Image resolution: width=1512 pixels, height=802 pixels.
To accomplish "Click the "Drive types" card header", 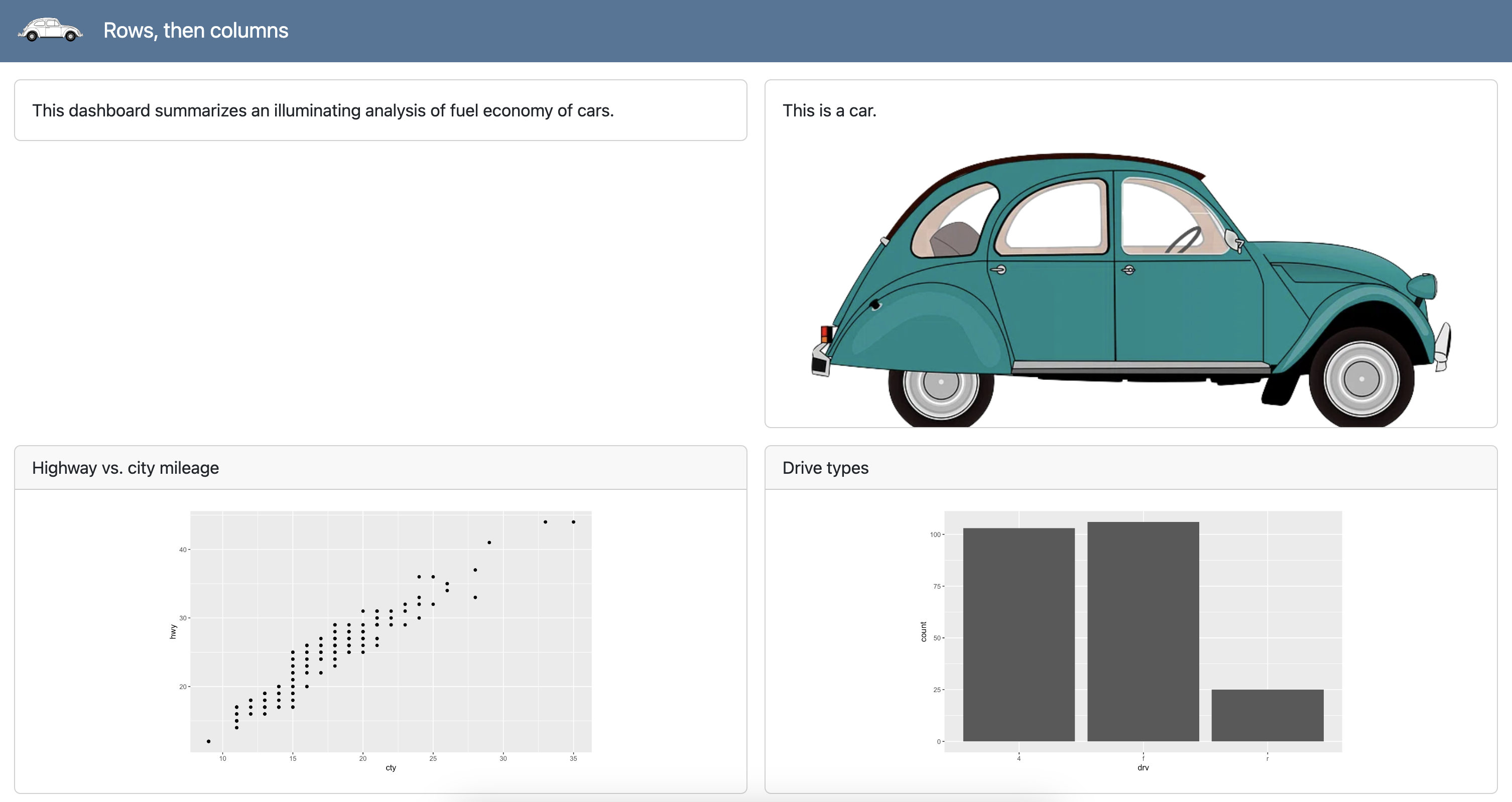I will pos(824,468).
